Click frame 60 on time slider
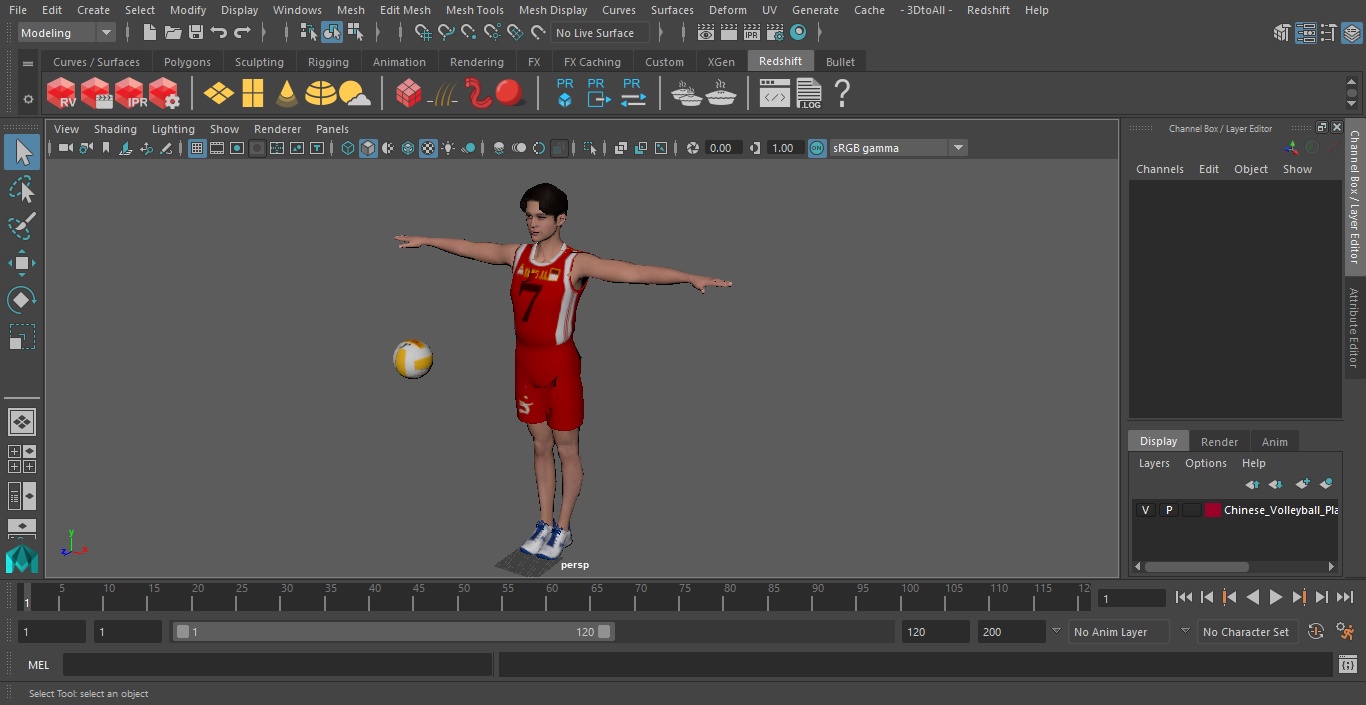 [x=552, y=597]
